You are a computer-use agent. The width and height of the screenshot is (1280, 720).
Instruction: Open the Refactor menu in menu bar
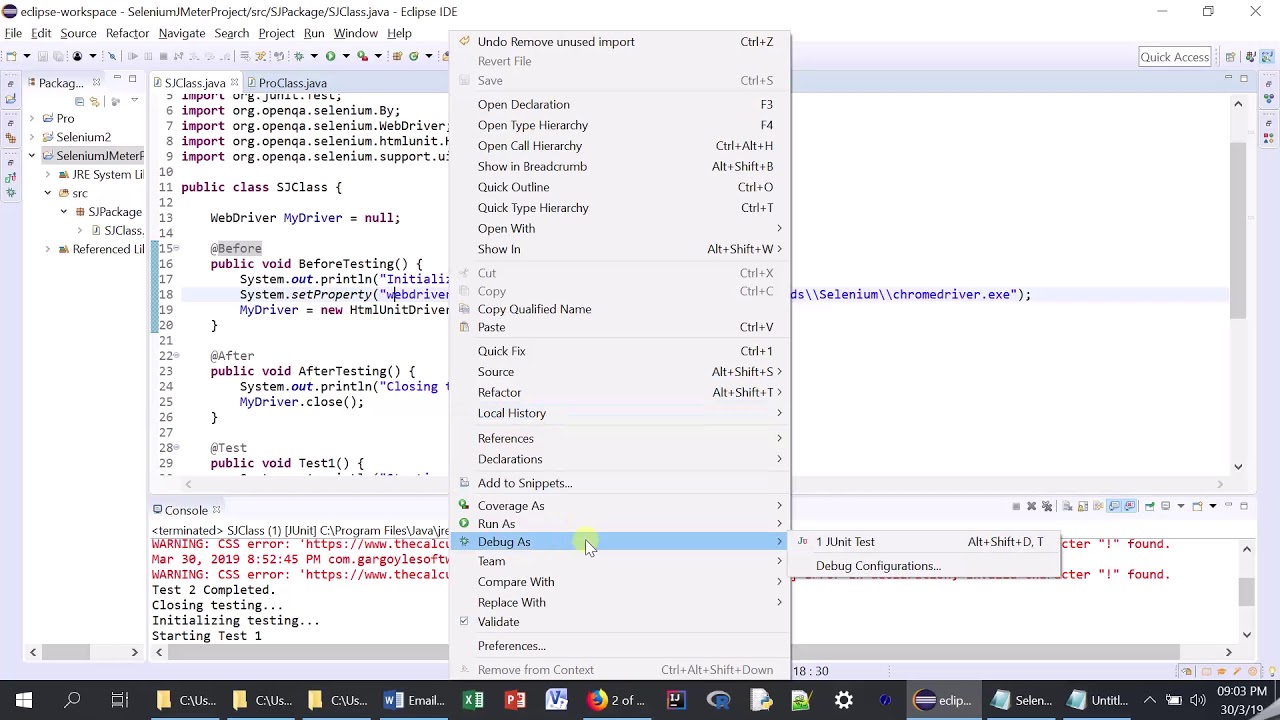(x=127, y=33)
